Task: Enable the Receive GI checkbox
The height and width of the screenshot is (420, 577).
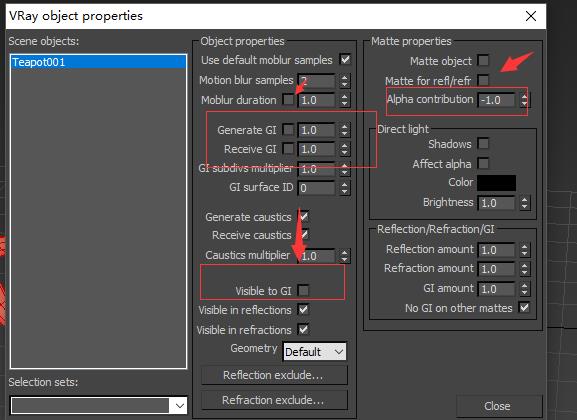Action: click(288, 149)
